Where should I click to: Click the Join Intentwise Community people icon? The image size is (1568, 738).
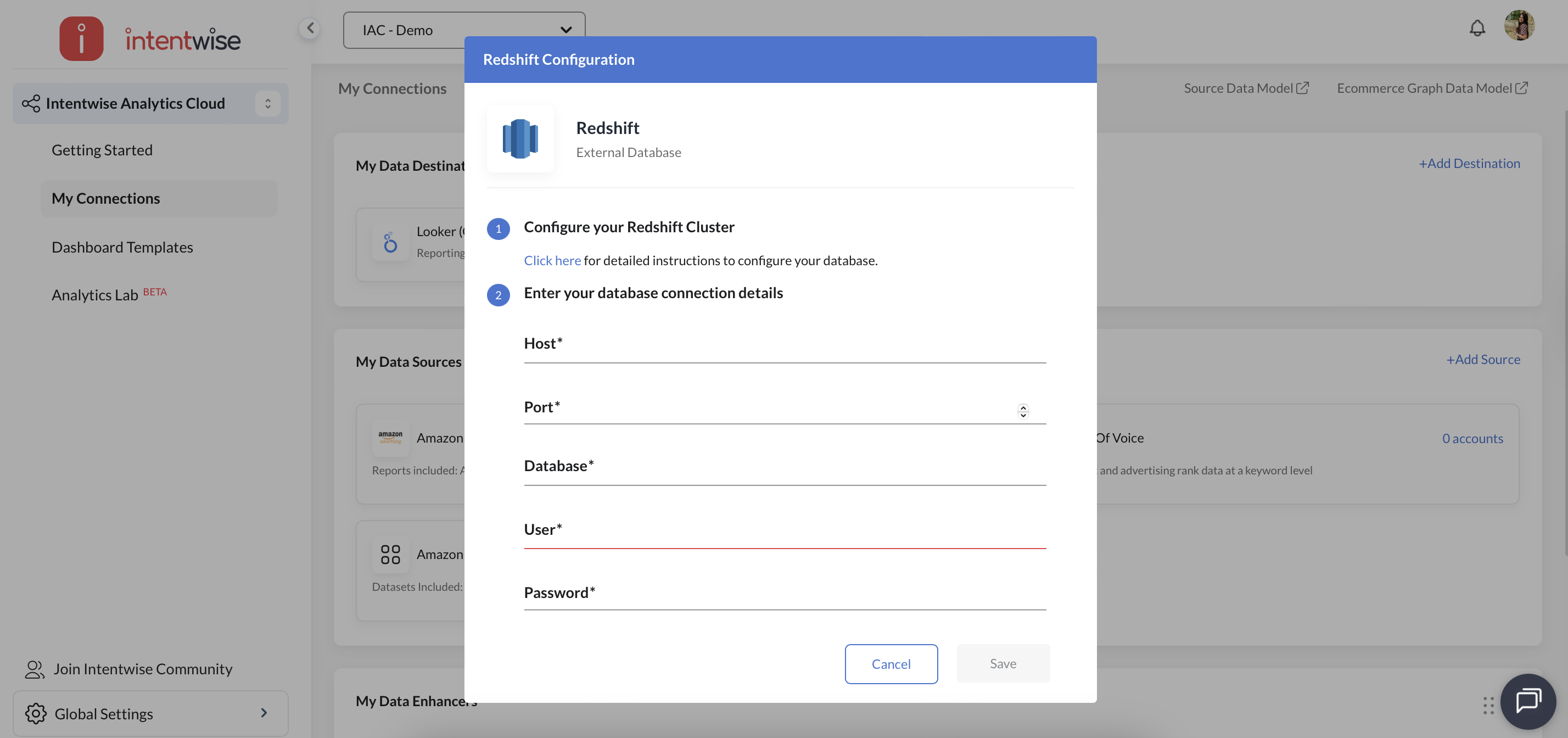click(x=35, y=669)
